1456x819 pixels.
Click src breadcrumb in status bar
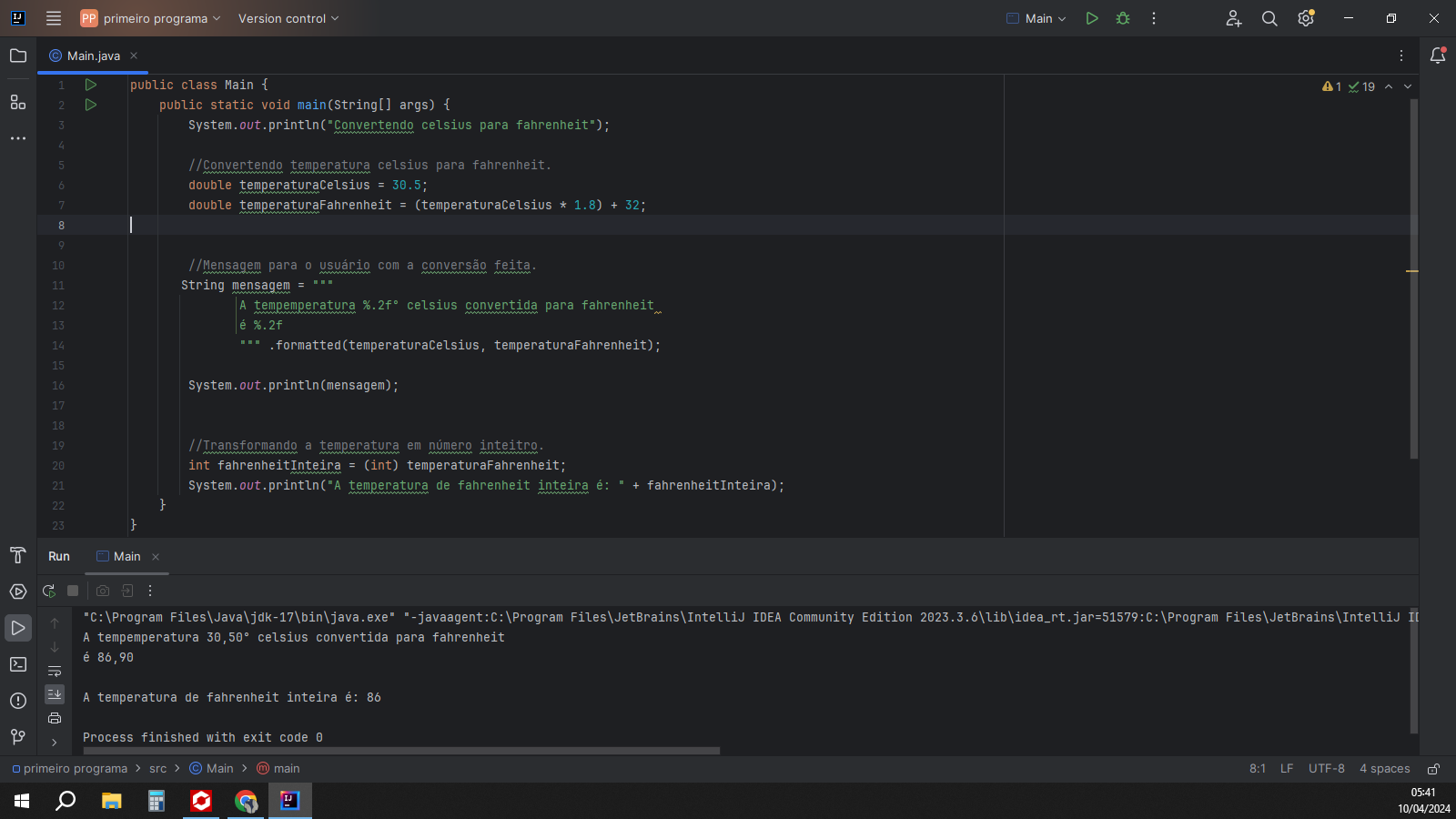pos(158,769)
